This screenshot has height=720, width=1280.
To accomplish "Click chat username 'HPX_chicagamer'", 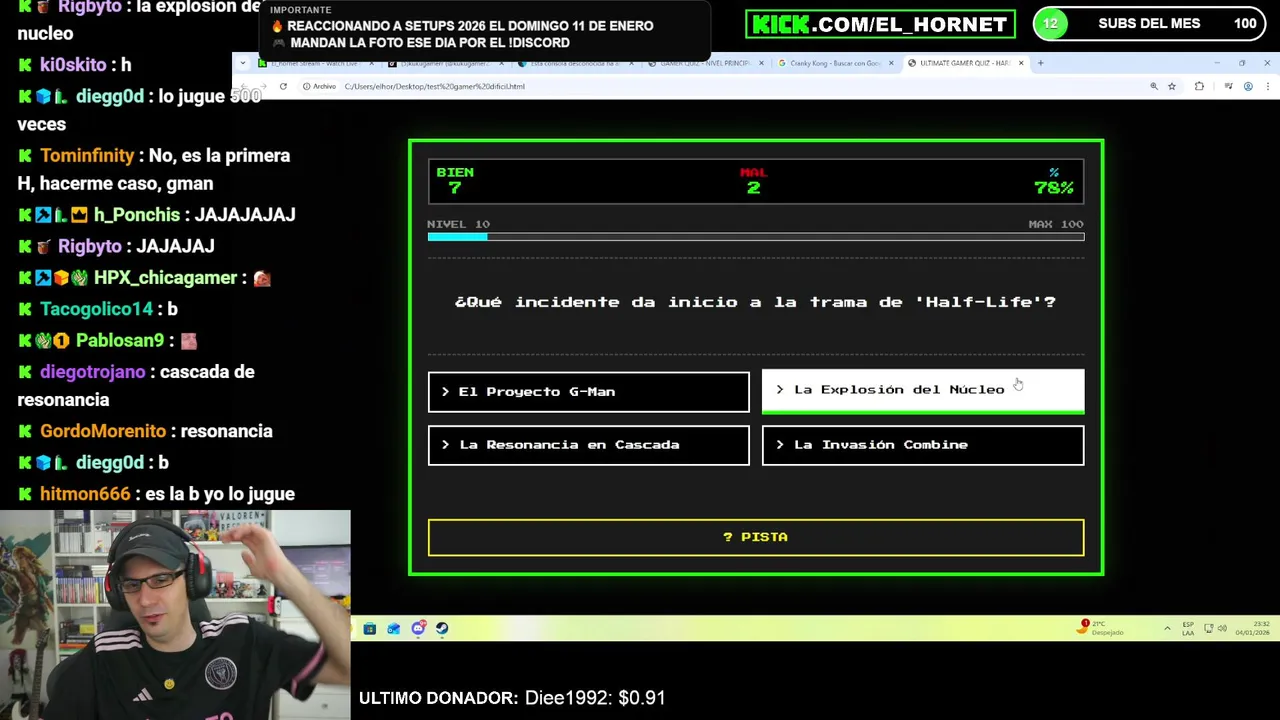I will coord(165,278).
